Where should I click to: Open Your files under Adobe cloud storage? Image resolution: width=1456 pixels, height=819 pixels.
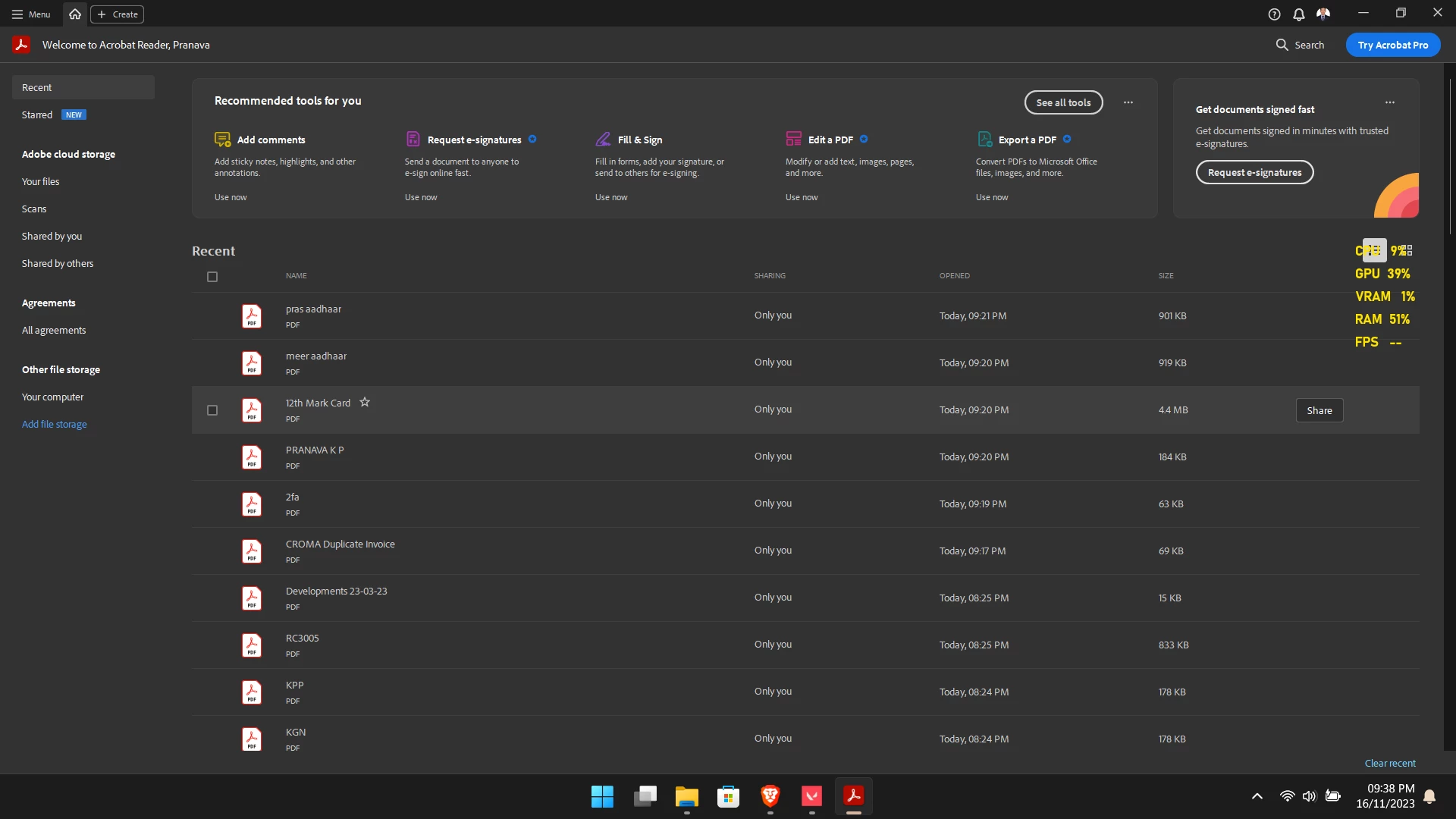tap(40, 182)
